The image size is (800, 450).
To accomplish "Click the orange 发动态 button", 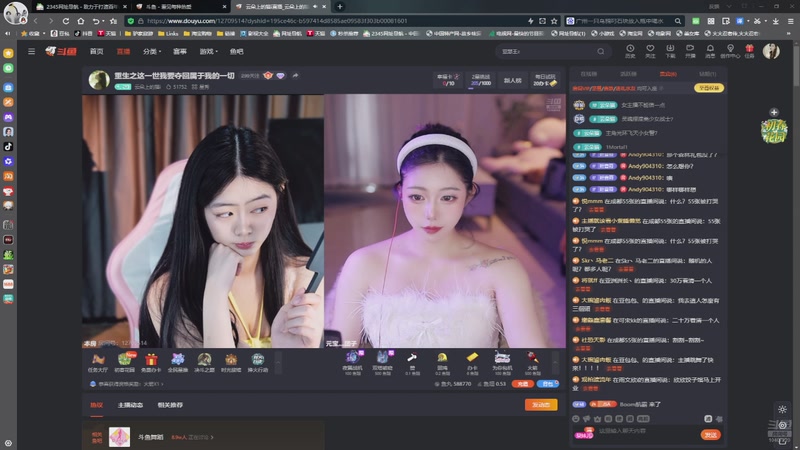I will click(x=541, y=405).
